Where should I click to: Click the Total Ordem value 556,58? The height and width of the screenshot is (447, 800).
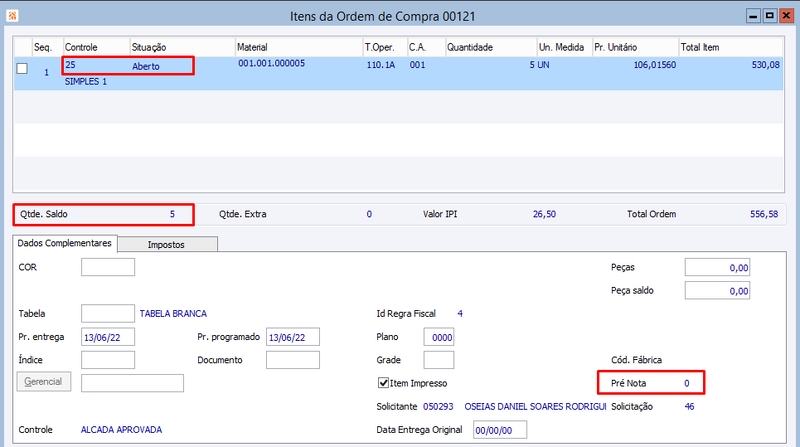pyautogui.click(x=764, y=214)
